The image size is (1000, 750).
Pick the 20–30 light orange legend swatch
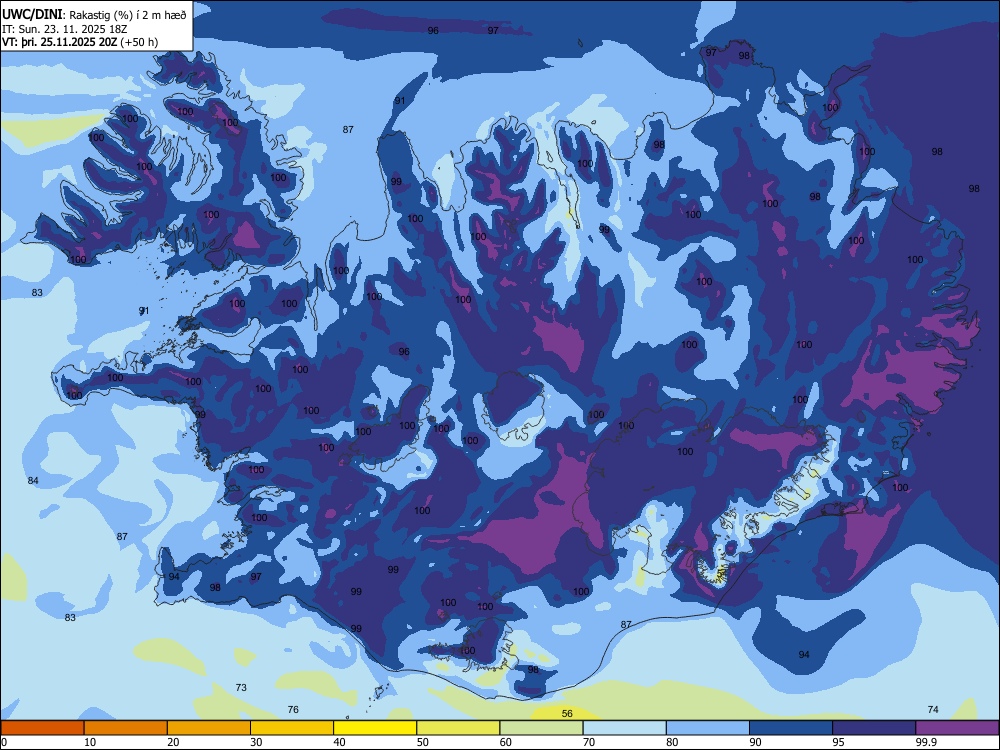[x=209, y=728]
